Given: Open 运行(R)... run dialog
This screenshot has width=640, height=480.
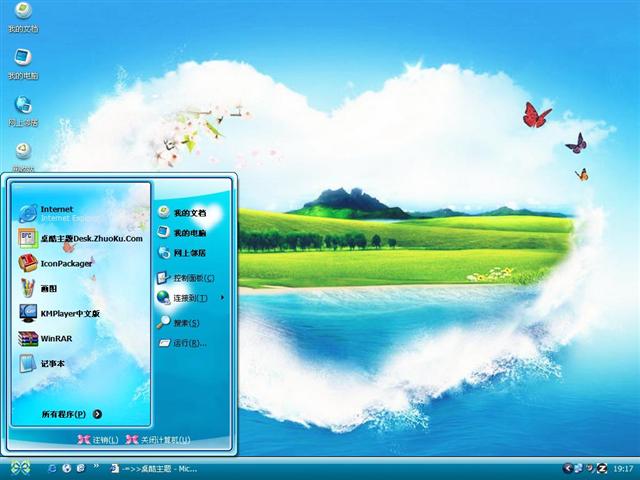Looking at the screenshot, I should [182, 343].
